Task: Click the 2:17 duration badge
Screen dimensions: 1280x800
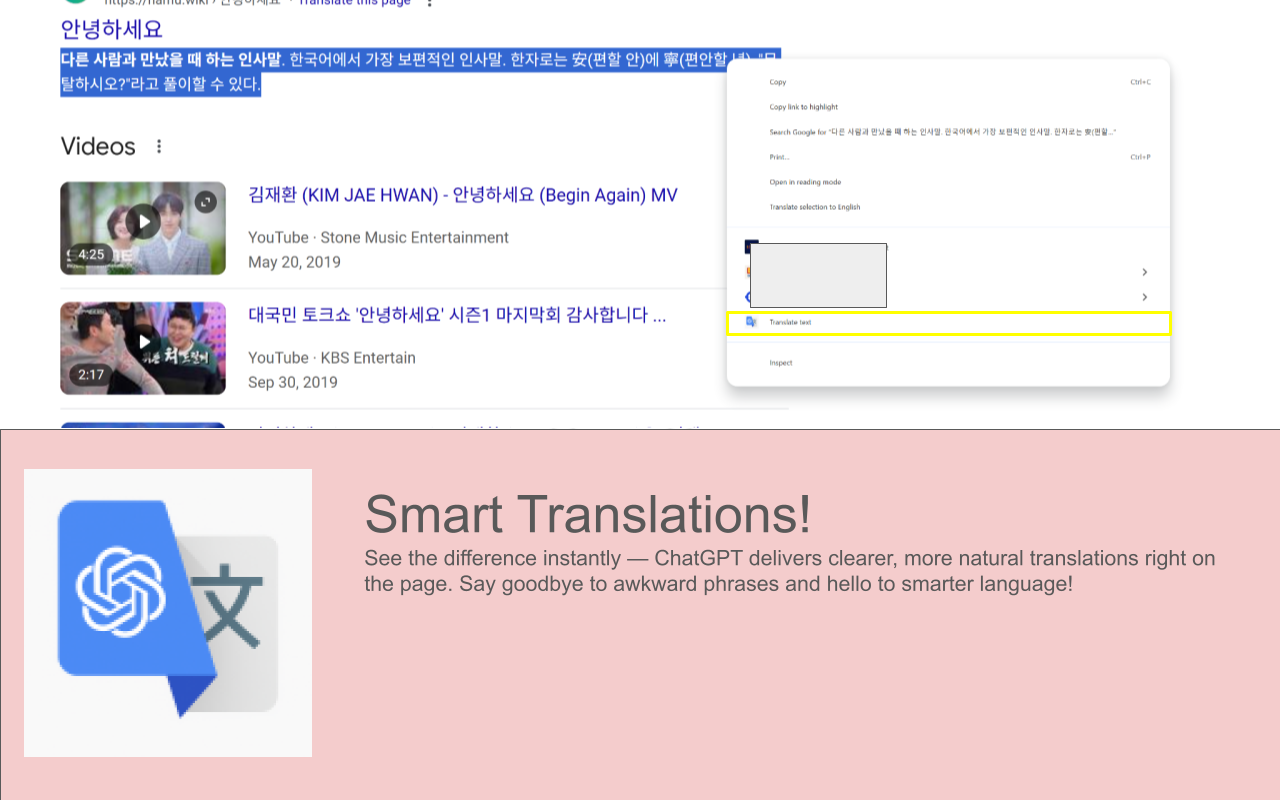Action: tap(91, 374)
